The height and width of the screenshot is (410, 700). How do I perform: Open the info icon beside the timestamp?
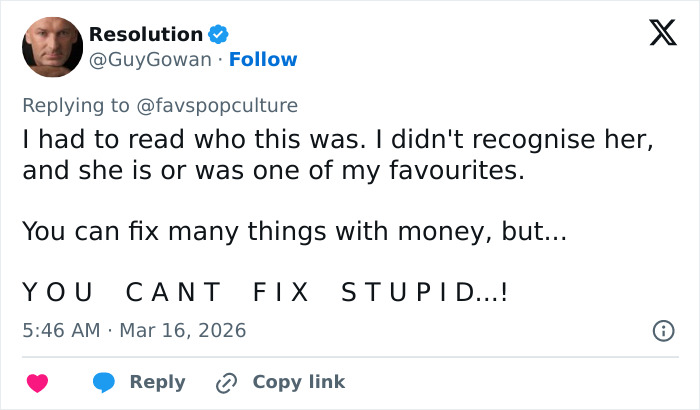662,330
